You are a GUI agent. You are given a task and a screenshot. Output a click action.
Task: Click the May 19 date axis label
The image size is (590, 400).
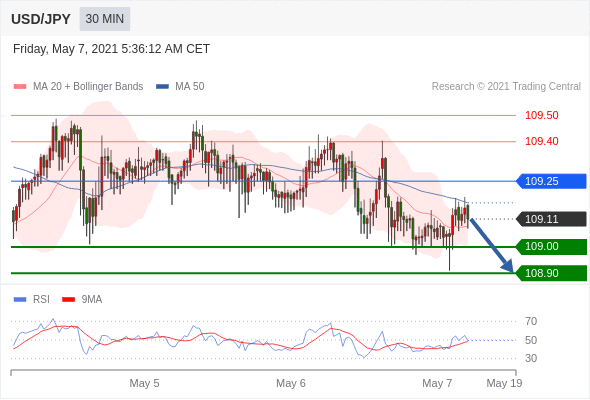pos(504,383)
